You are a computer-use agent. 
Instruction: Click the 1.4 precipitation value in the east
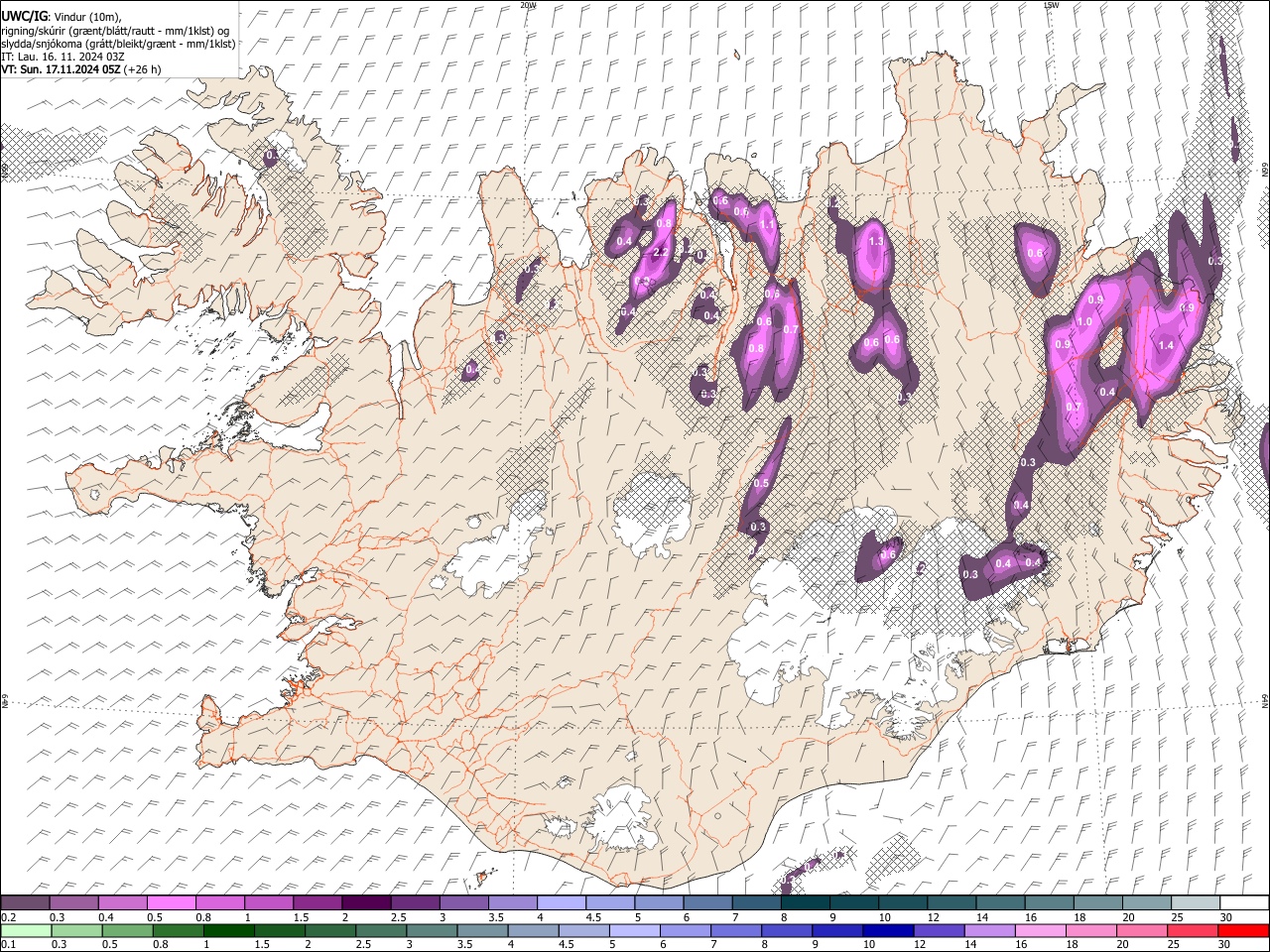pyautogui.click(x=1167, y=345)
